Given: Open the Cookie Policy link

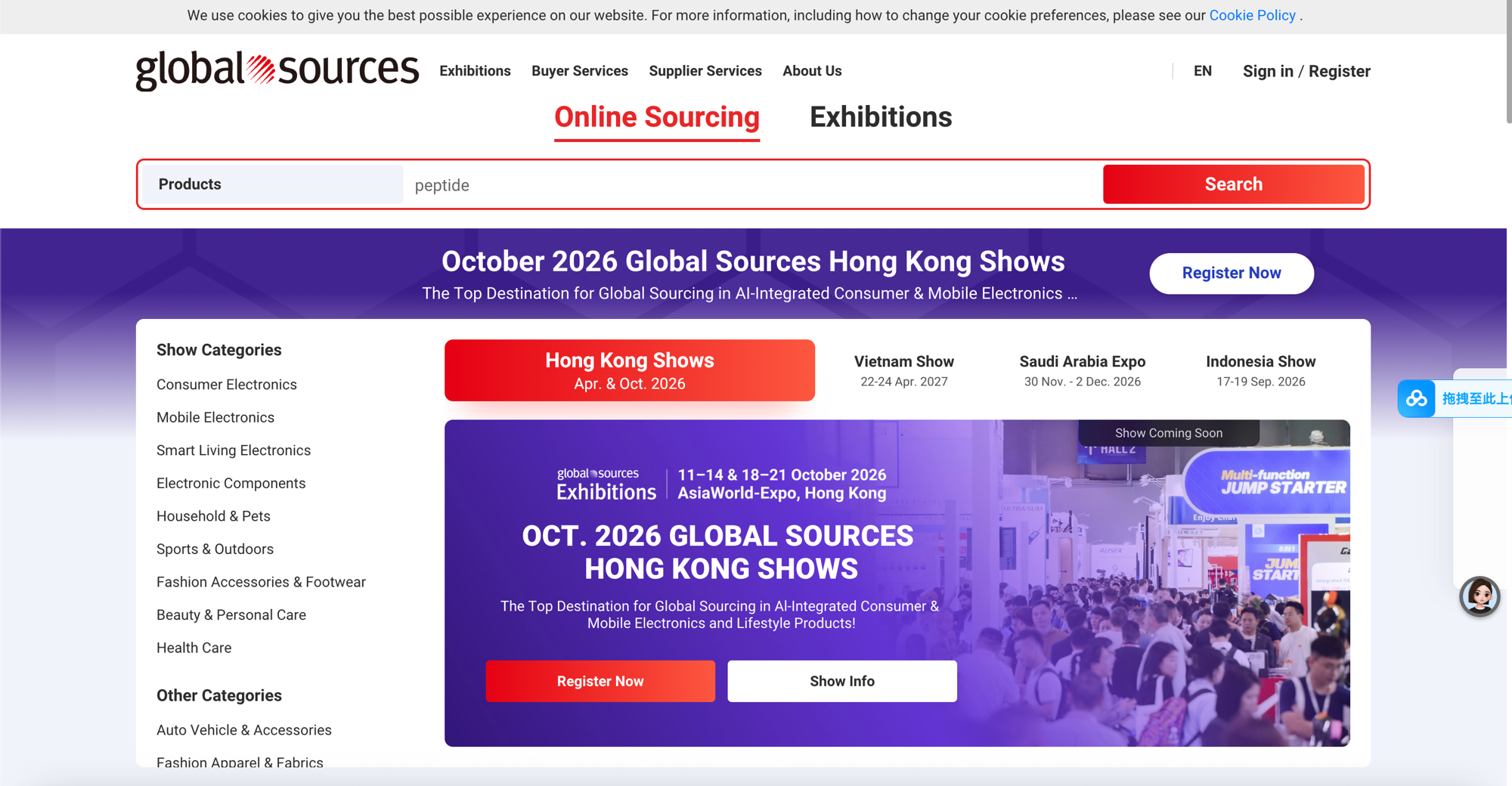Looking at the screenshot, I should [x=1252, y=15].
